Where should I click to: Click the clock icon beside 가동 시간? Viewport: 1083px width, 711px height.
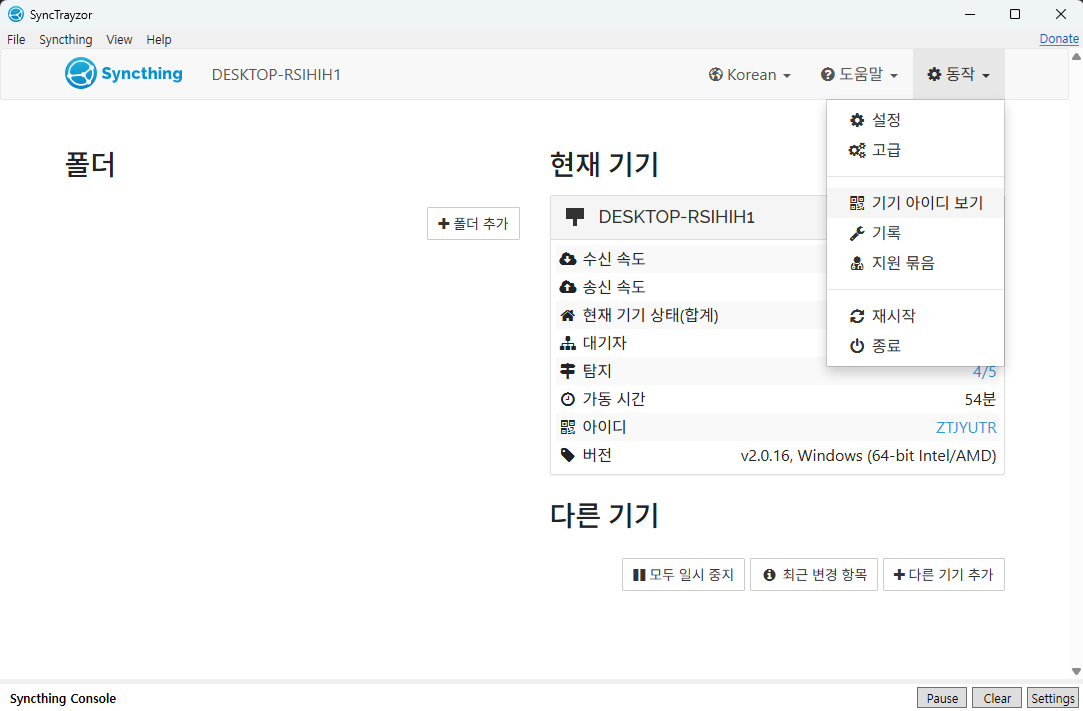tap(568, 399)
